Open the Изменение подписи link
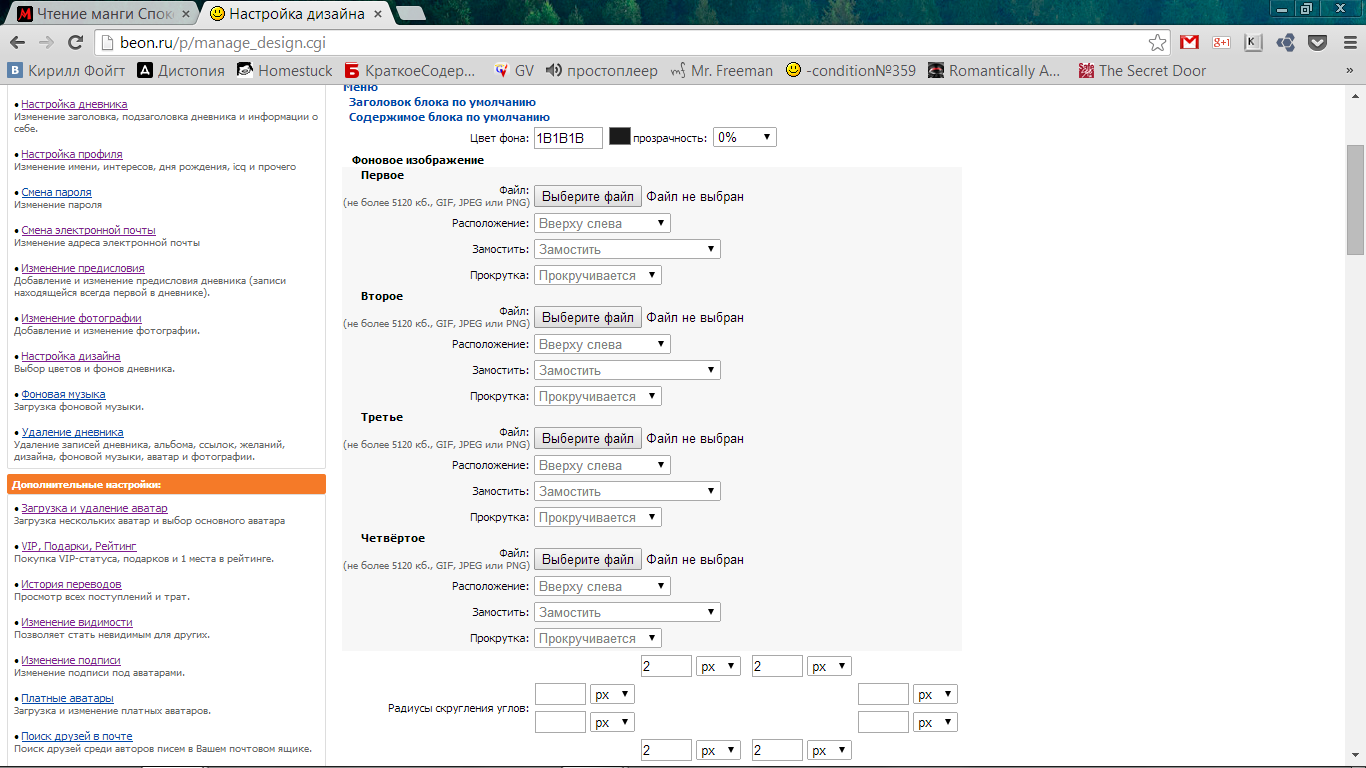 click(71, 660)
